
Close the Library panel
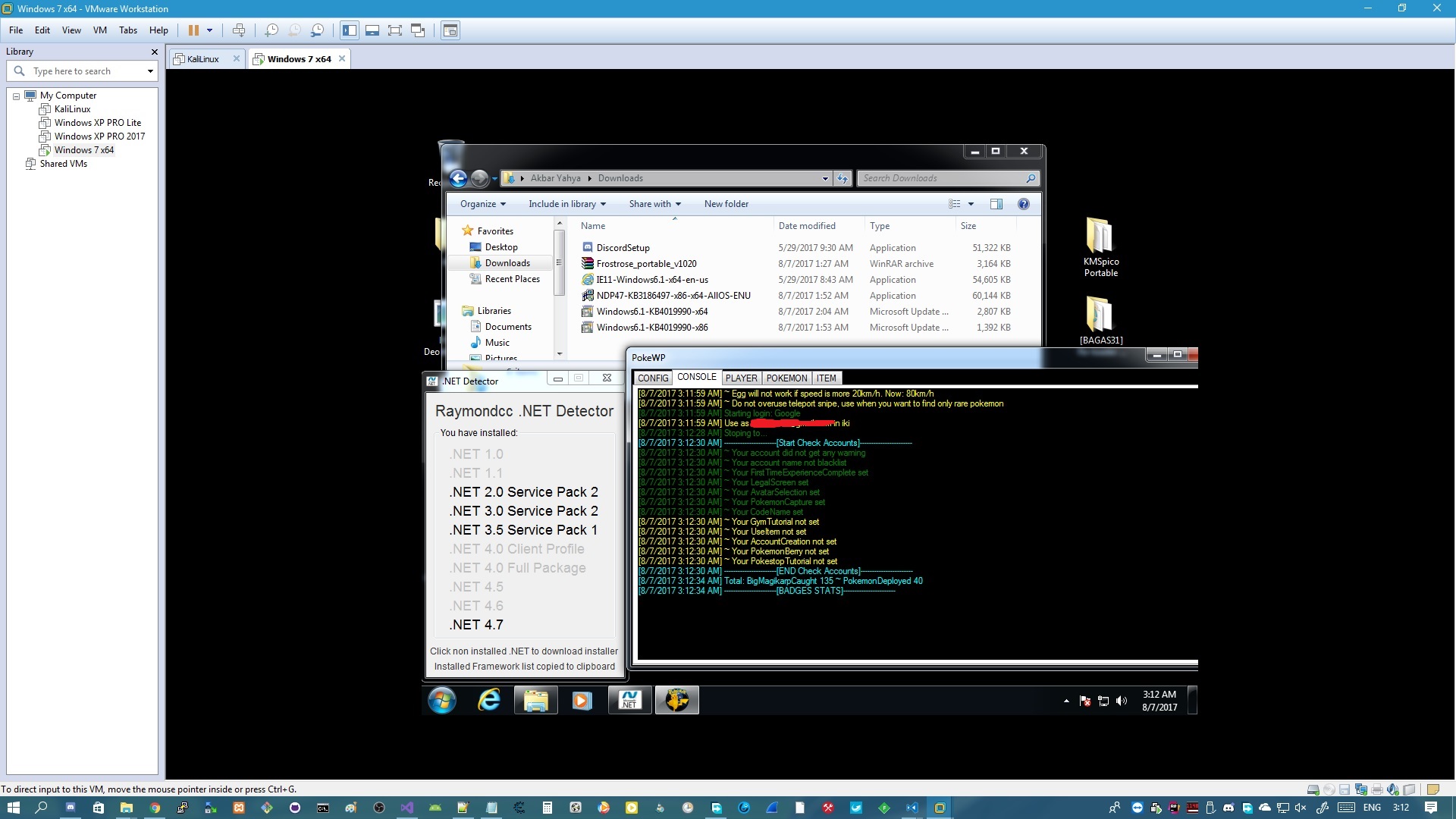pos(155,52)
